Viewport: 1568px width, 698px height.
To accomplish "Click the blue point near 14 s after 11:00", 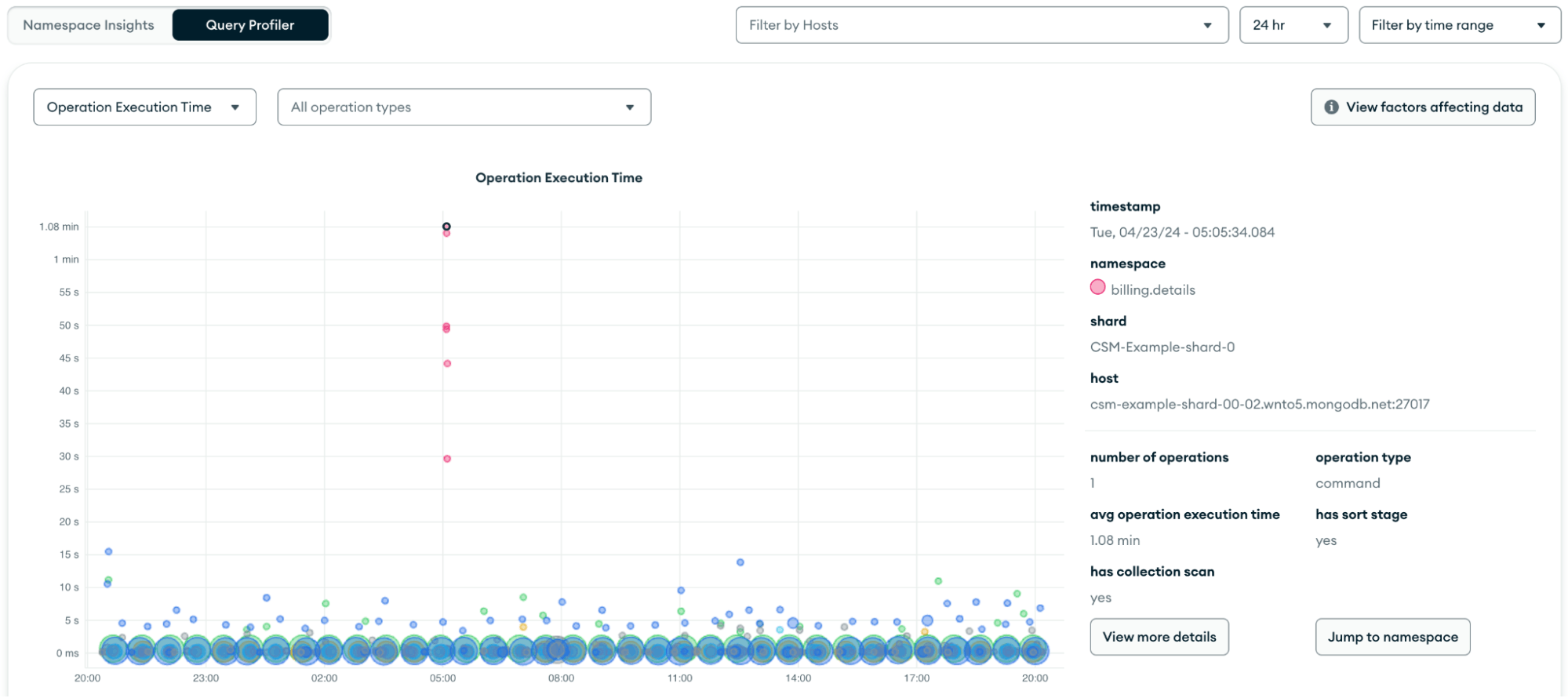I will pyautogui.click(x=740, y=562).
